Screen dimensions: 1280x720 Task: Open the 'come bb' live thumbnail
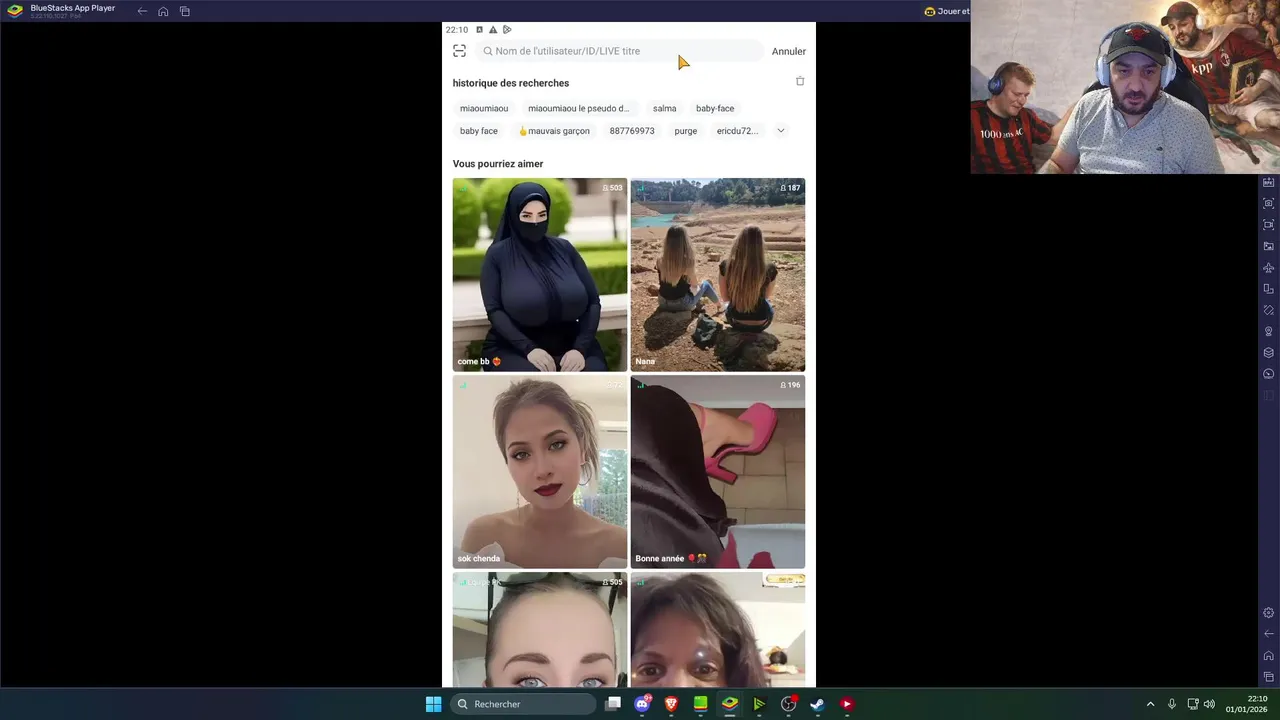click(x=540, y=275)
